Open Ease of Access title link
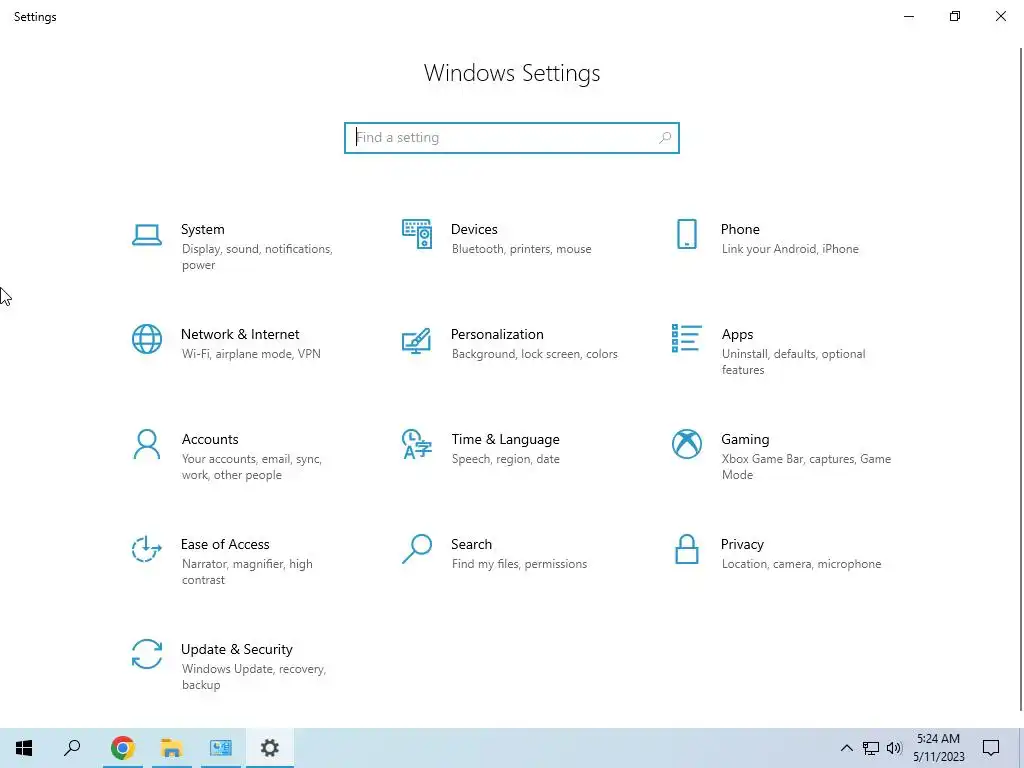 (225, 544)
